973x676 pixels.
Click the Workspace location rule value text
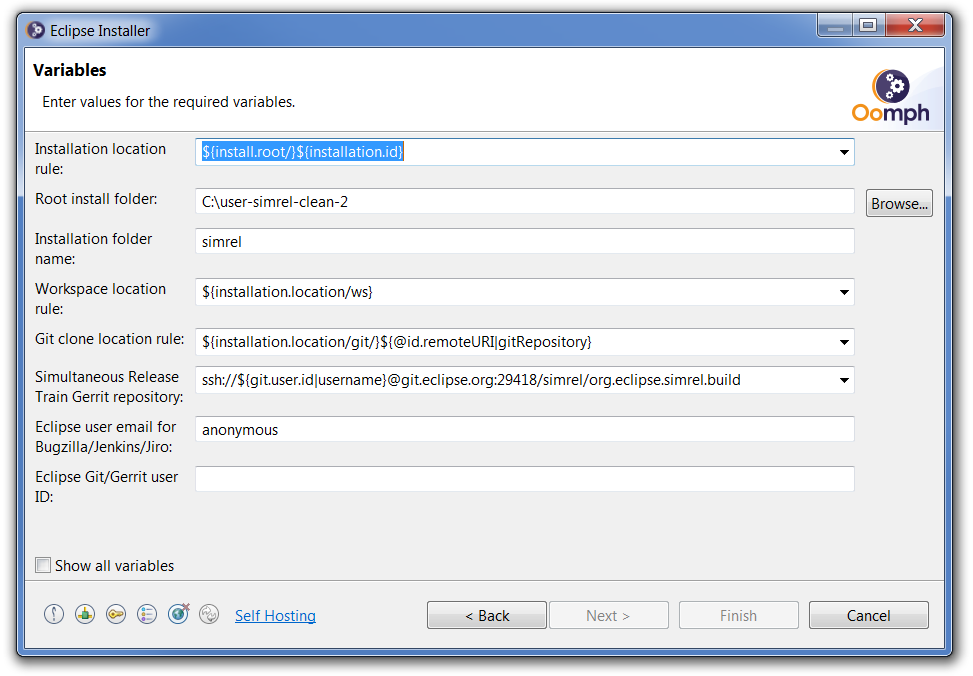pos(287,292)
